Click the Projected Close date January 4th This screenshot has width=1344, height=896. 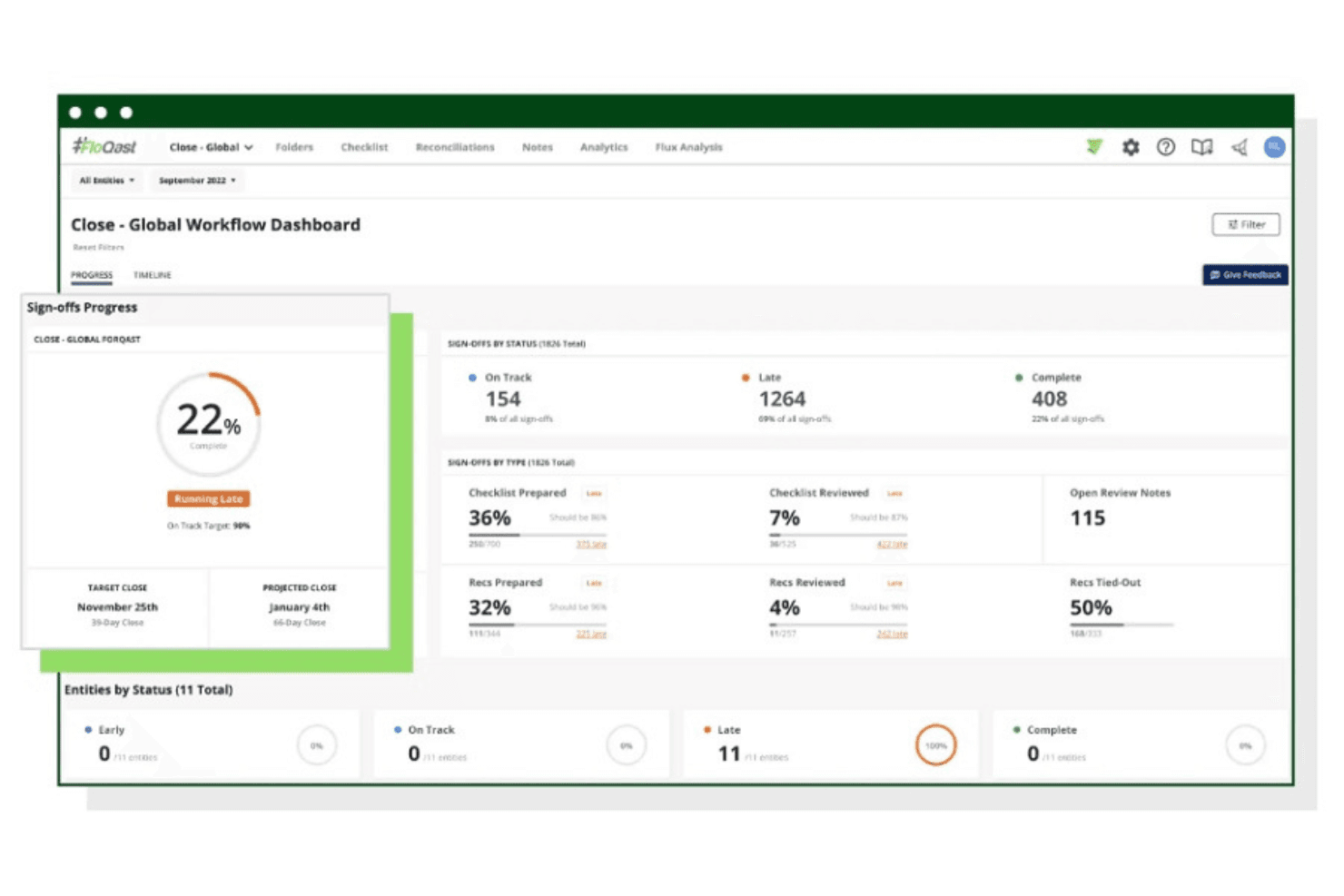pos(300,606)
